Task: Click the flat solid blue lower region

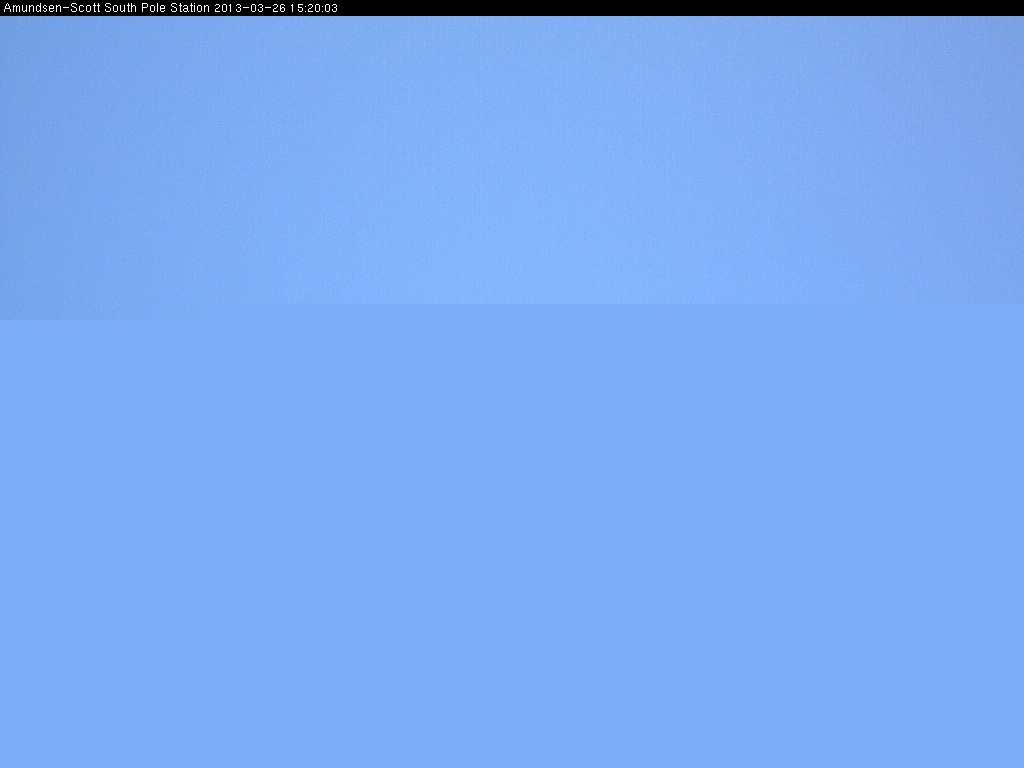Action: [x=512, y=540]
